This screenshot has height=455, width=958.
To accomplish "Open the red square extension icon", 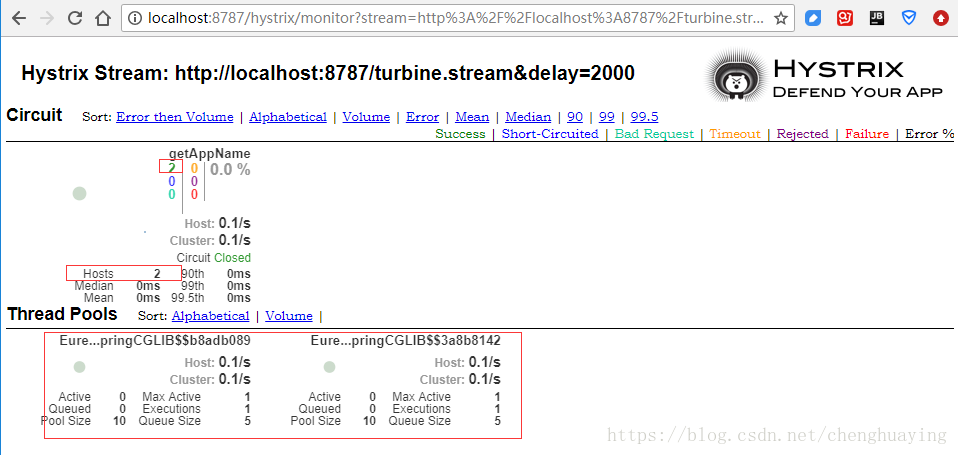I will click(x=845, y=18).
